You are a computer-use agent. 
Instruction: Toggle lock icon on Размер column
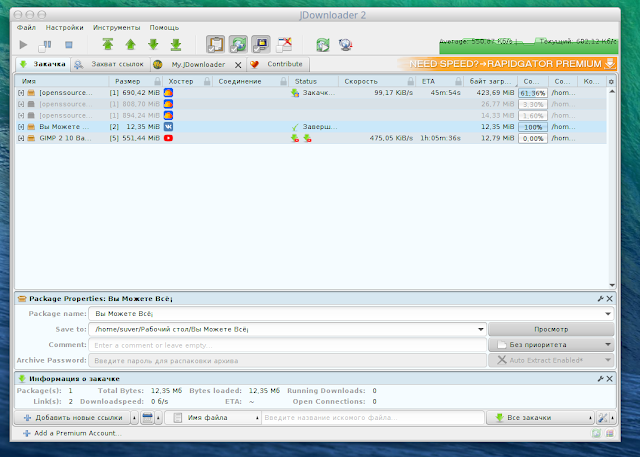click(x=158, y=81)
